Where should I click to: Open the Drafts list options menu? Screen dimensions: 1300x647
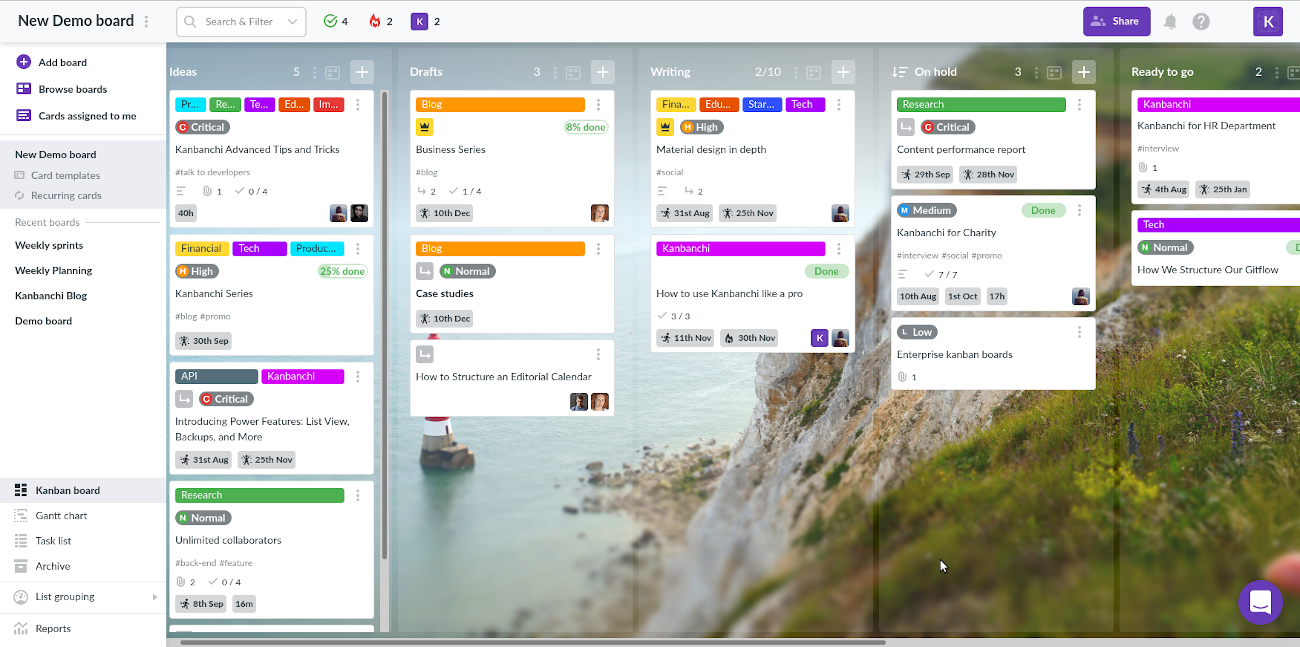point(555,72)
